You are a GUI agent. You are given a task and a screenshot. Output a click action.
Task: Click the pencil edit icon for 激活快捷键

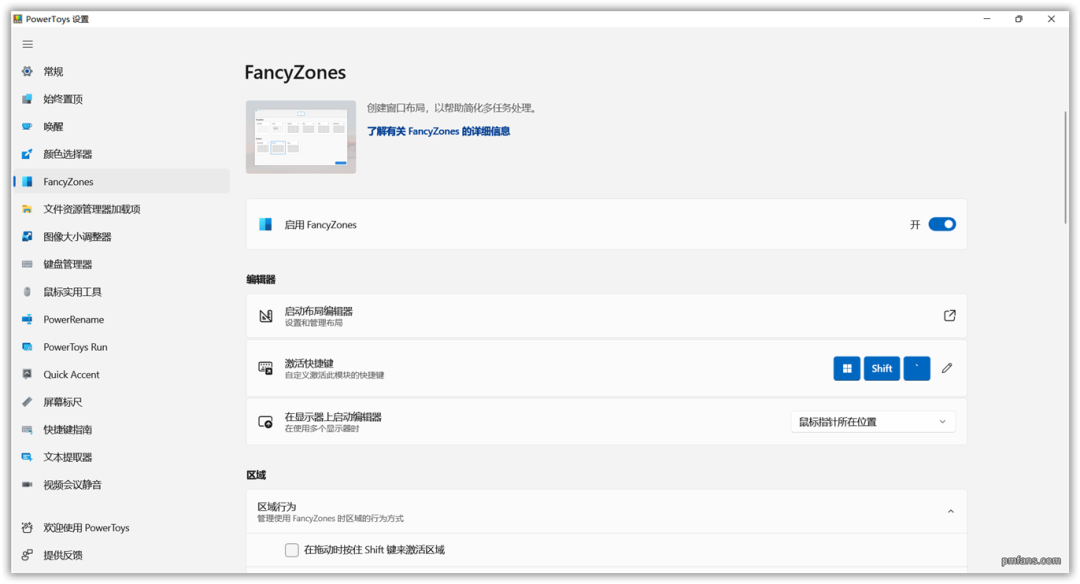[x=947, y=368]
